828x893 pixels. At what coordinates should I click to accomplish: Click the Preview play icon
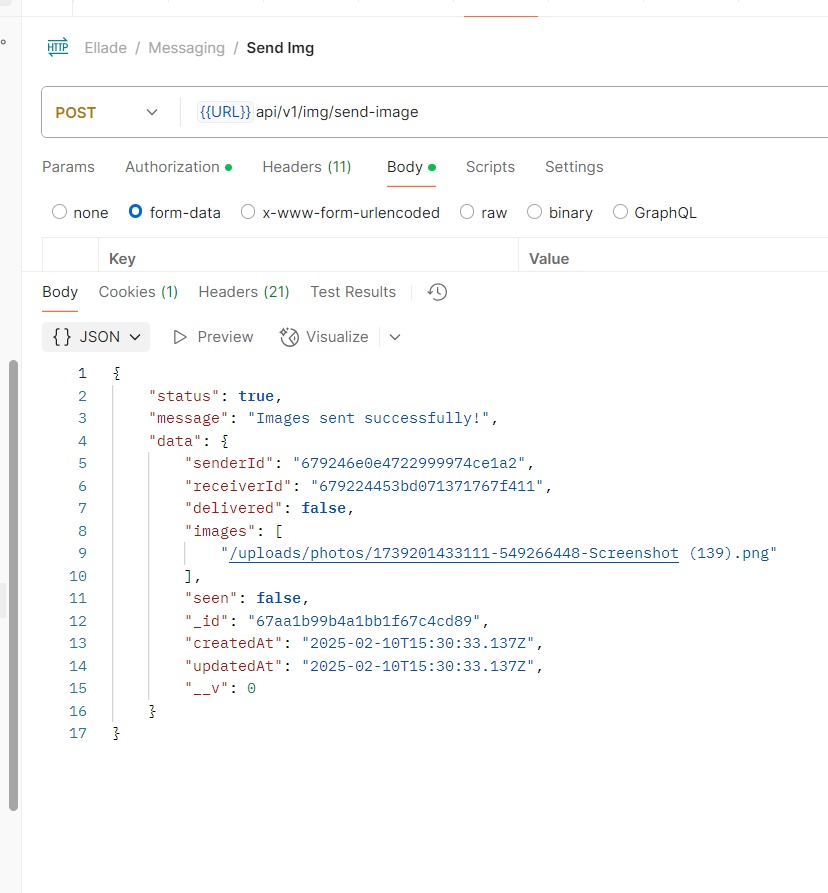180,337
